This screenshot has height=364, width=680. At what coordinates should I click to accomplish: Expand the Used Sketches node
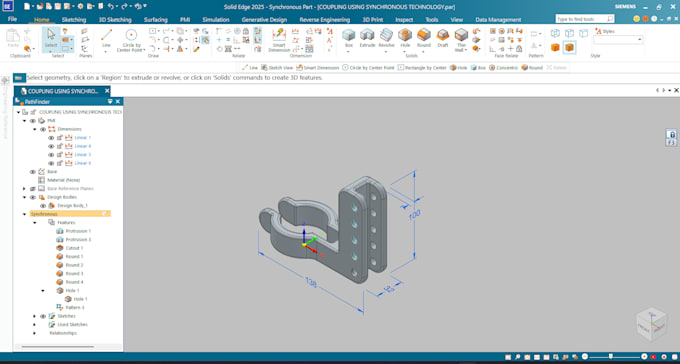(x=35, y=325)
